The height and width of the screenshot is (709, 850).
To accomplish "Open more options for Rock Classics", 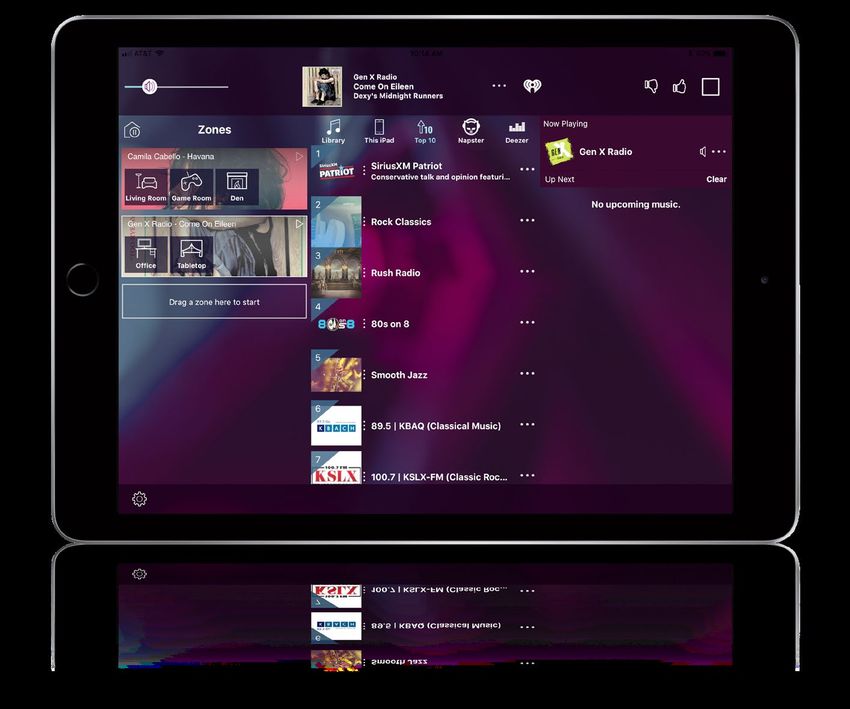I will pos(527,220).
